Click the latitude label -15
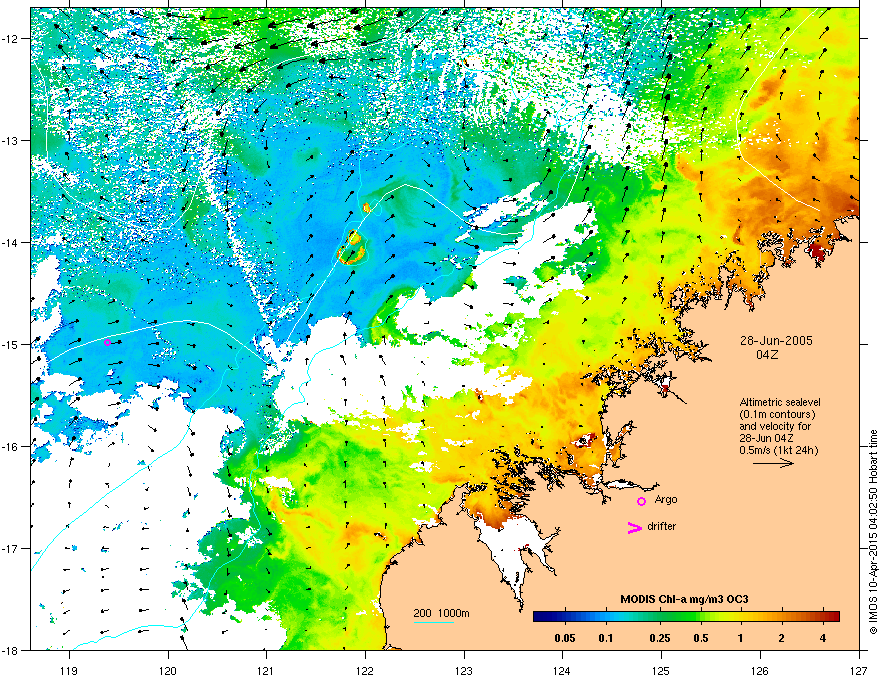 coord(11,344)
